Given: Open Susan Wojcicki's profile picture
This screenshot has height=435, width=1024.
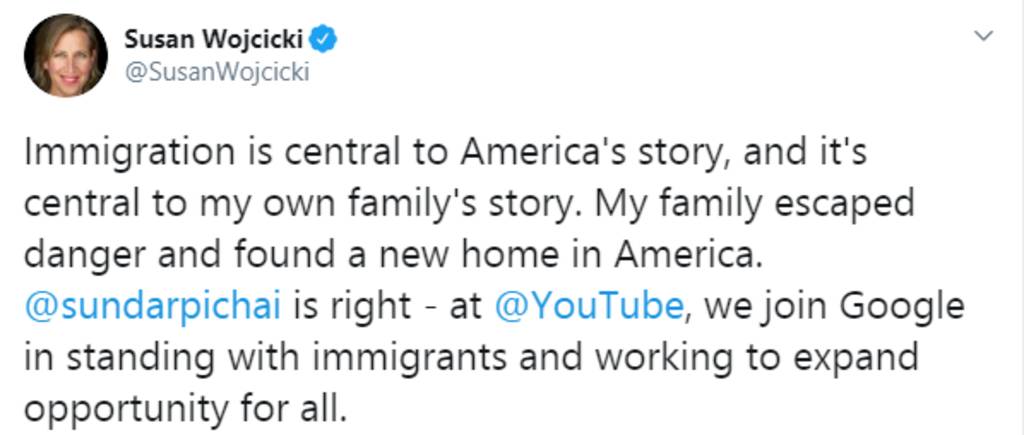Looking at the screenshot, I should point(66,56).
